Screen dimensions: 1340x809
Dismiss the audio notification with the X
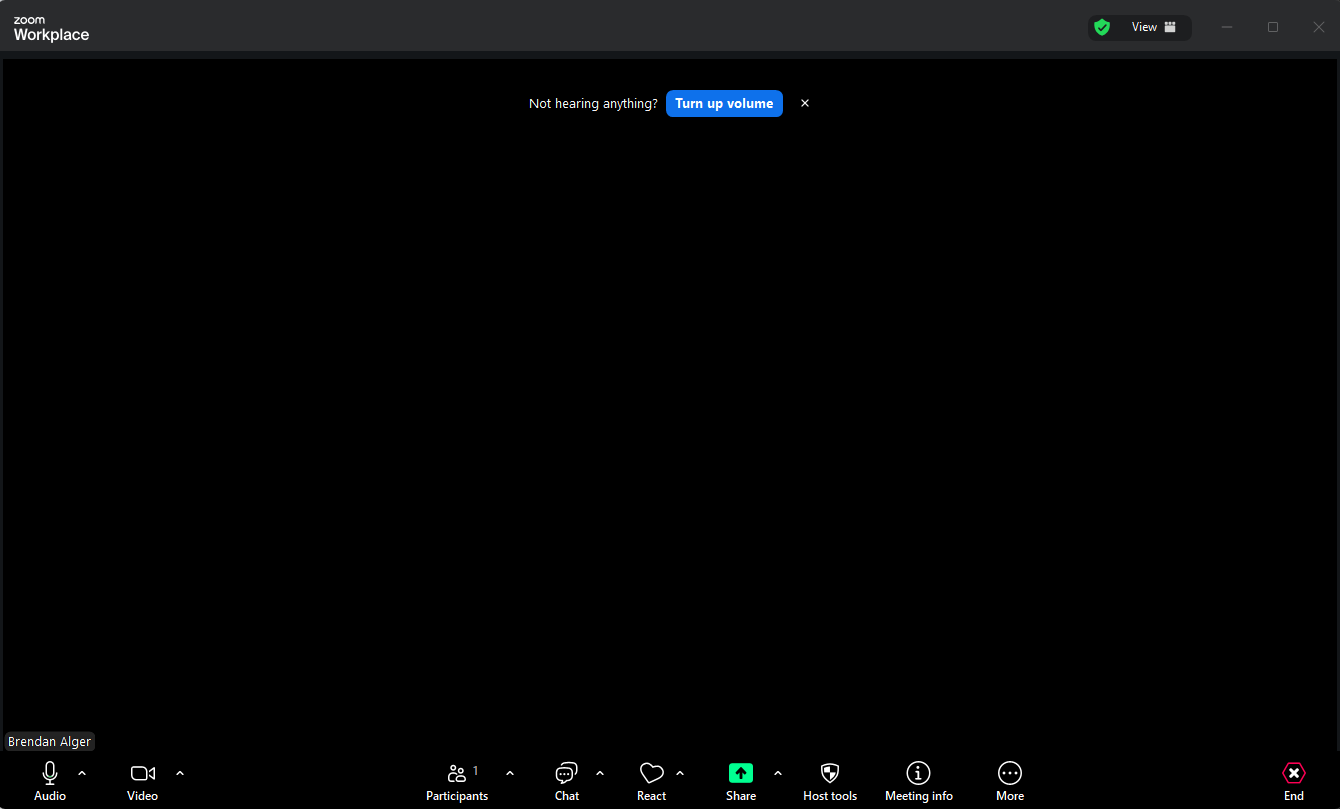tap(805, 103)
